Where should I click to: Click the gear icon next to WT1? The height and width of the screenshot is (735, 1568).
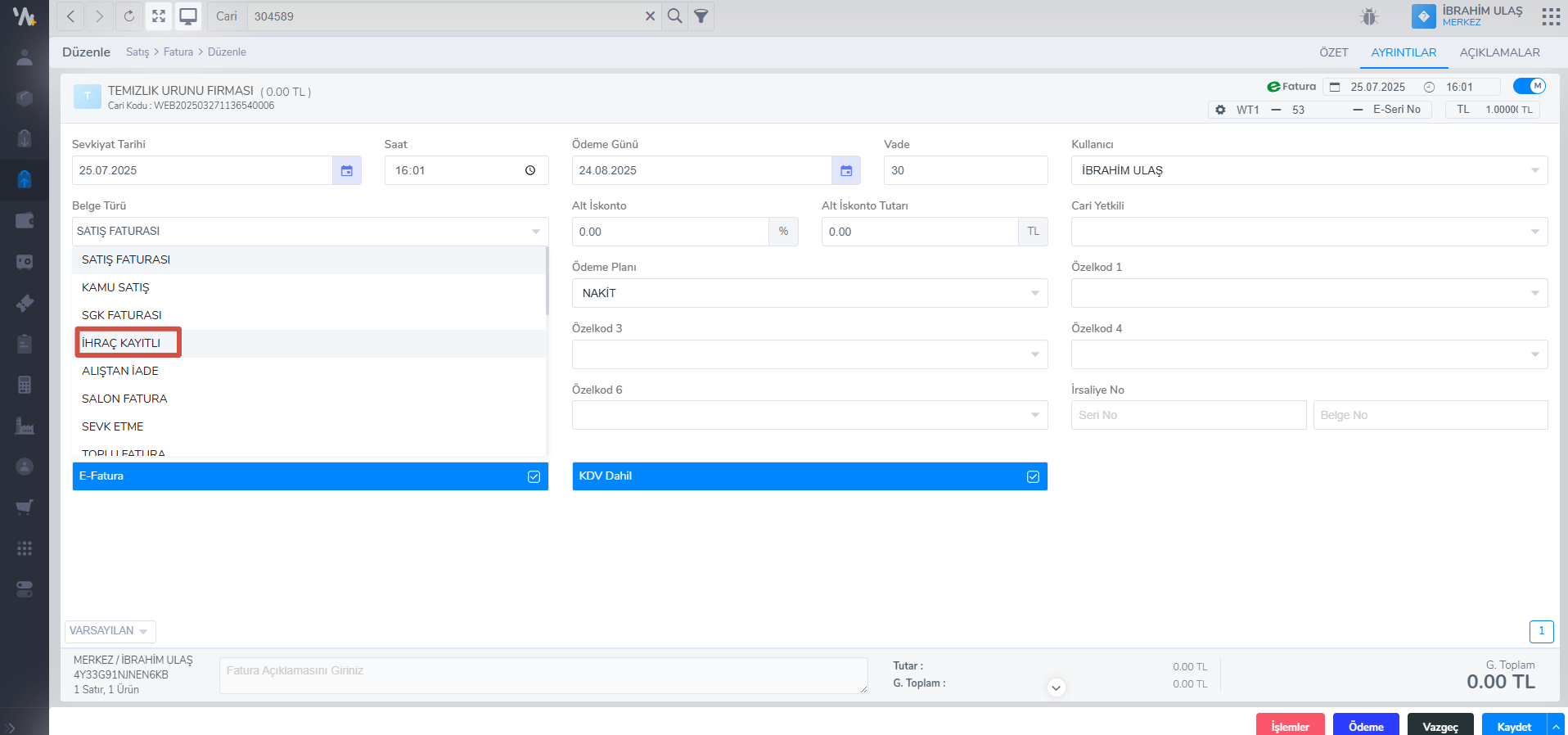[1220, 110]
